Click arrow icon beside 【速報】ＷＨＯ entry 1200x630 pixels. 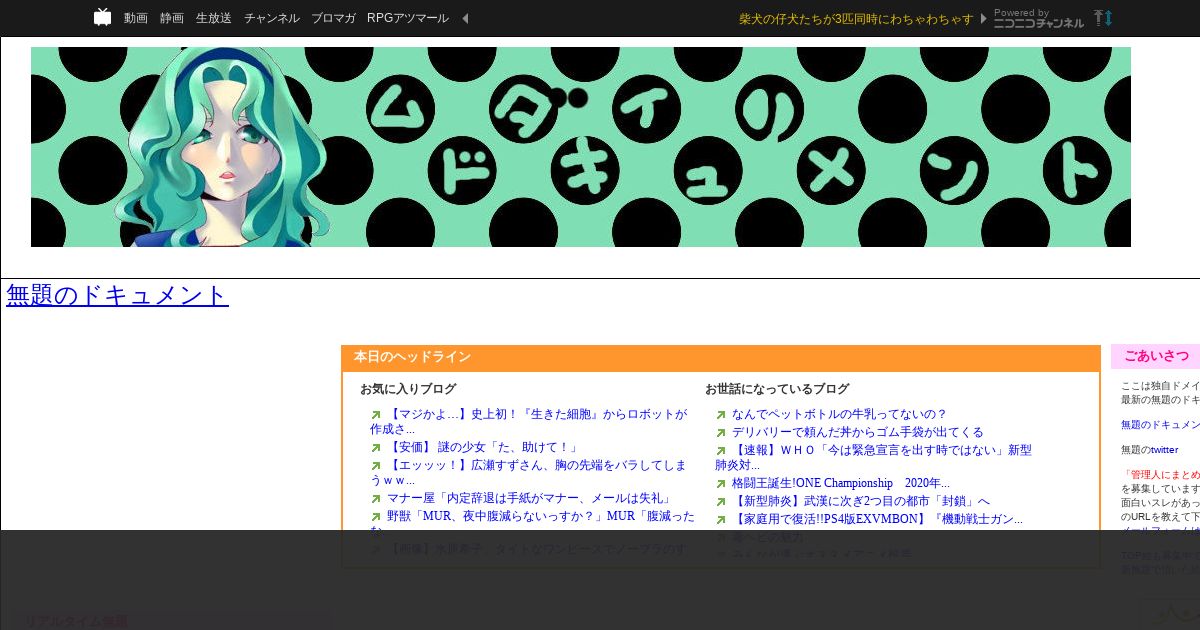coord(721,451)
